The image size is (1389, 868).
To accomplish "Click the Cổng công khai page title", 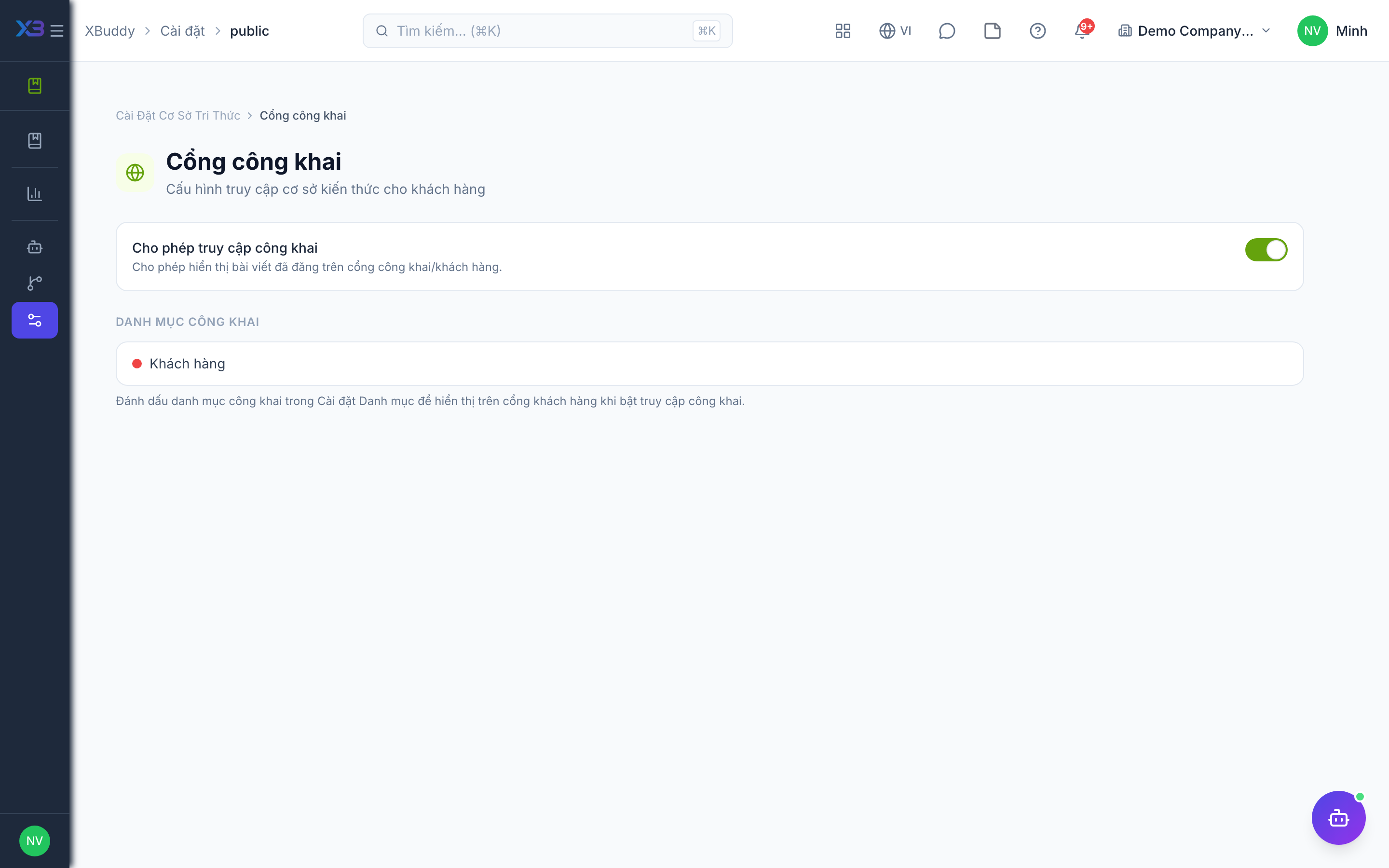I will tap(254, 162).
